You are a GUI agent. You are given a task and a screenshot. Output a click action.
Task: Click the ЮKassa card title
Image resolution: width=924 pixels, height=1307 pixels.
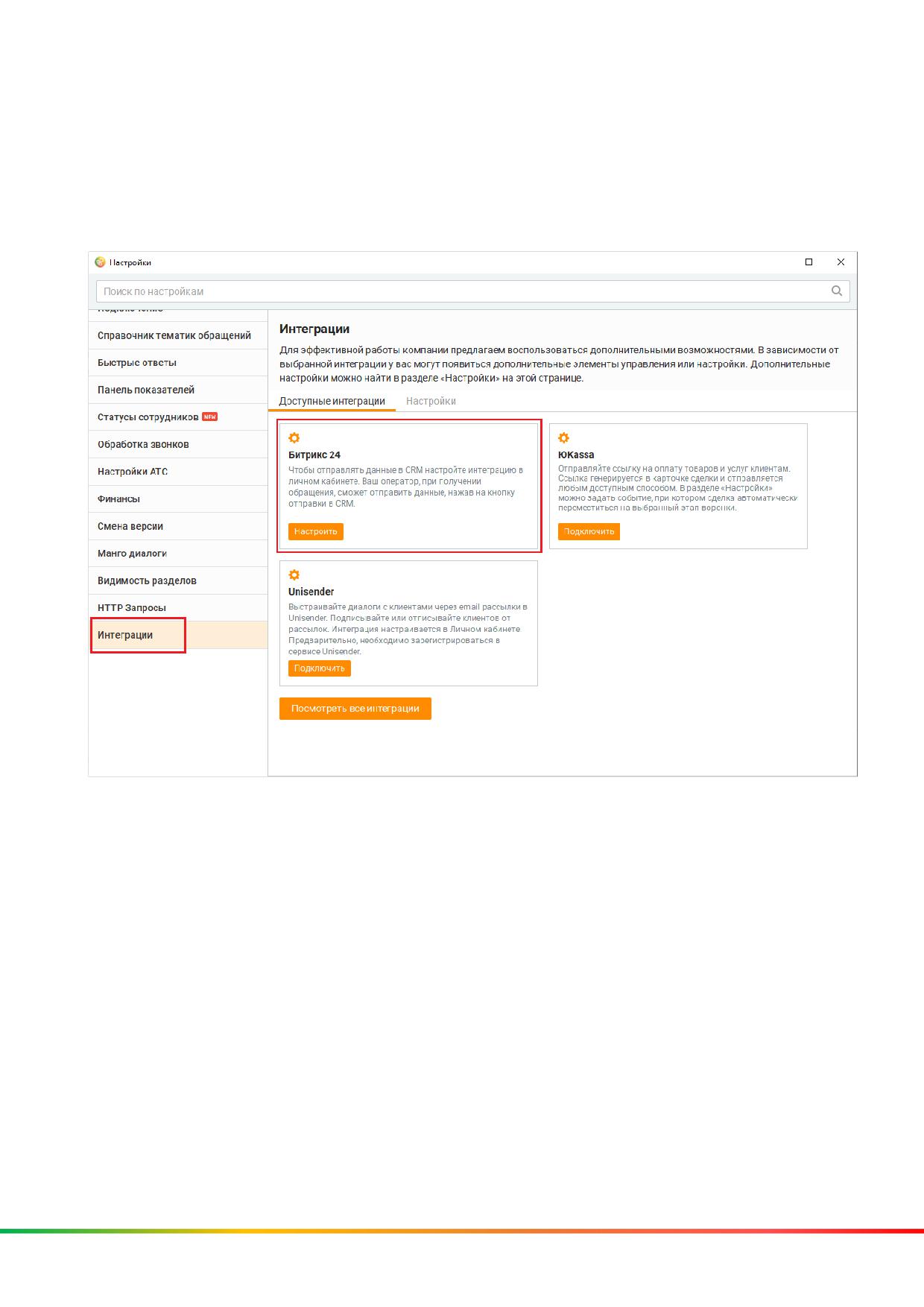point(576,455)
